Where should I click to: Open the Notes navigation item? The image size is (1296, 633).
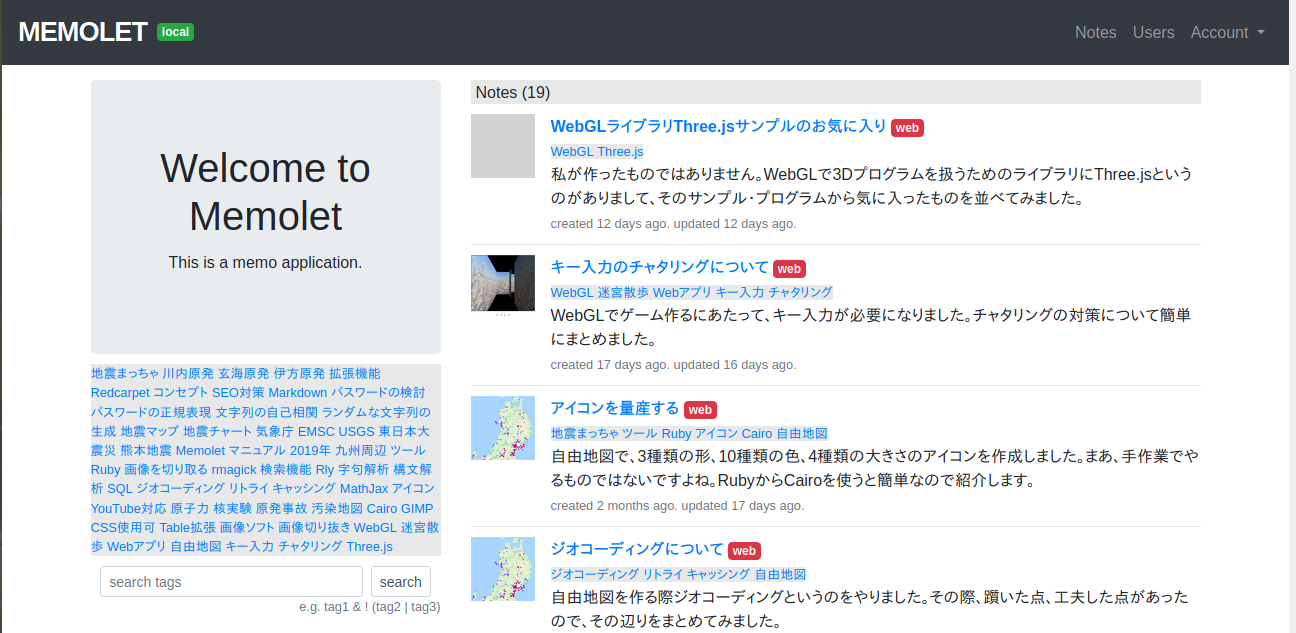tap(1095, 32)
